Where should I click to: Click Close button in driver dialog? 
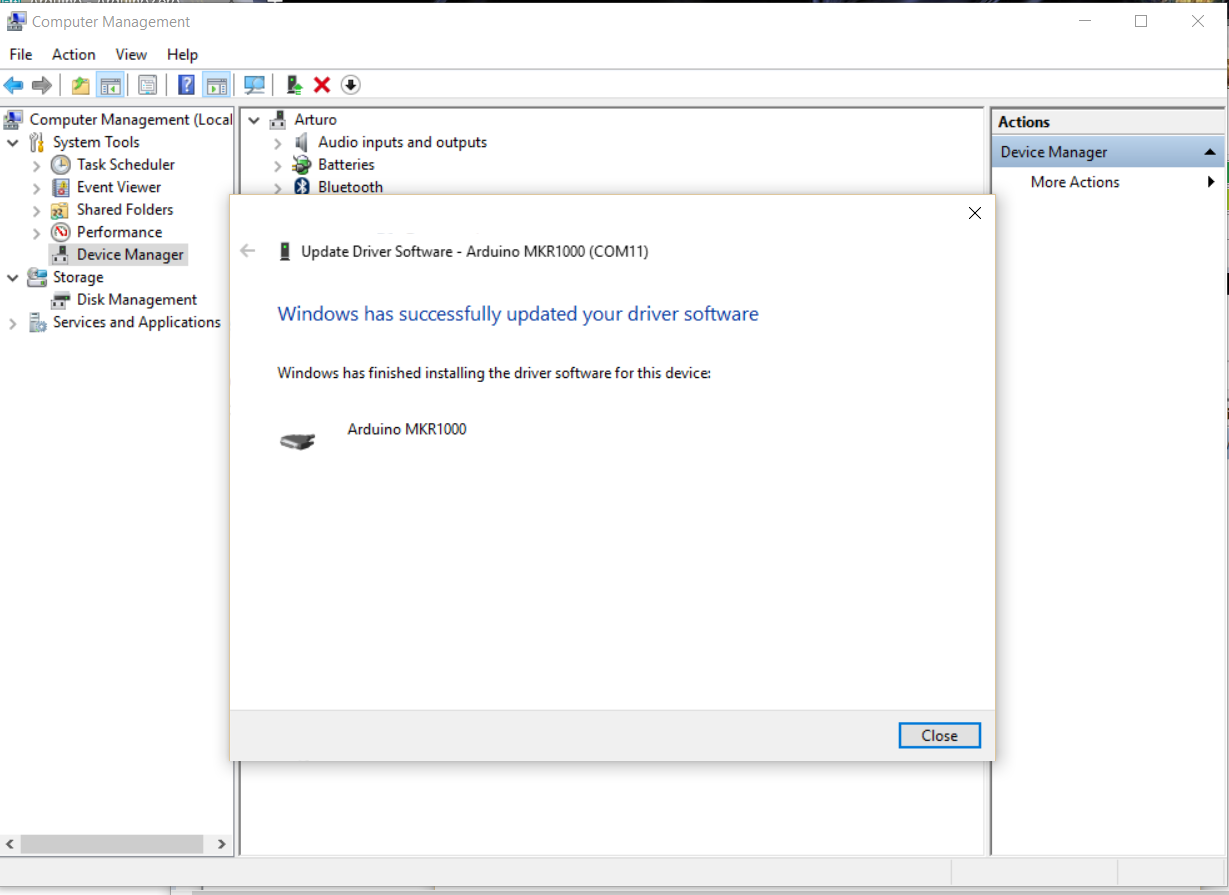point(939,735)
